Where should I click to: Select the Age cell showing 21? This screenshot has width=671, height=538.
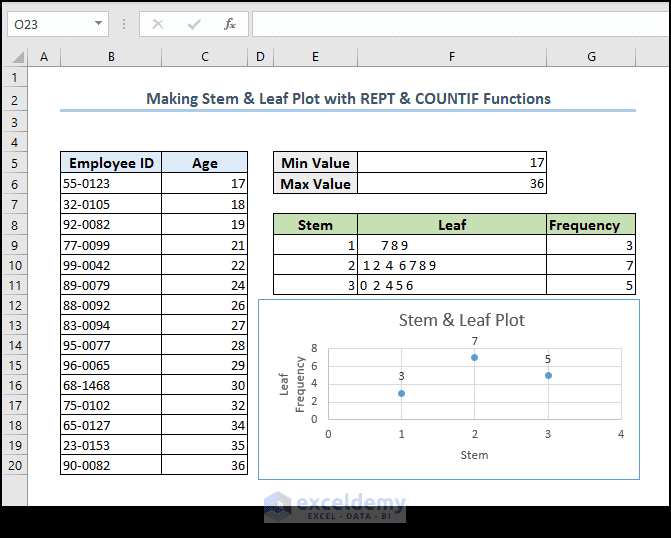[205, 245]
